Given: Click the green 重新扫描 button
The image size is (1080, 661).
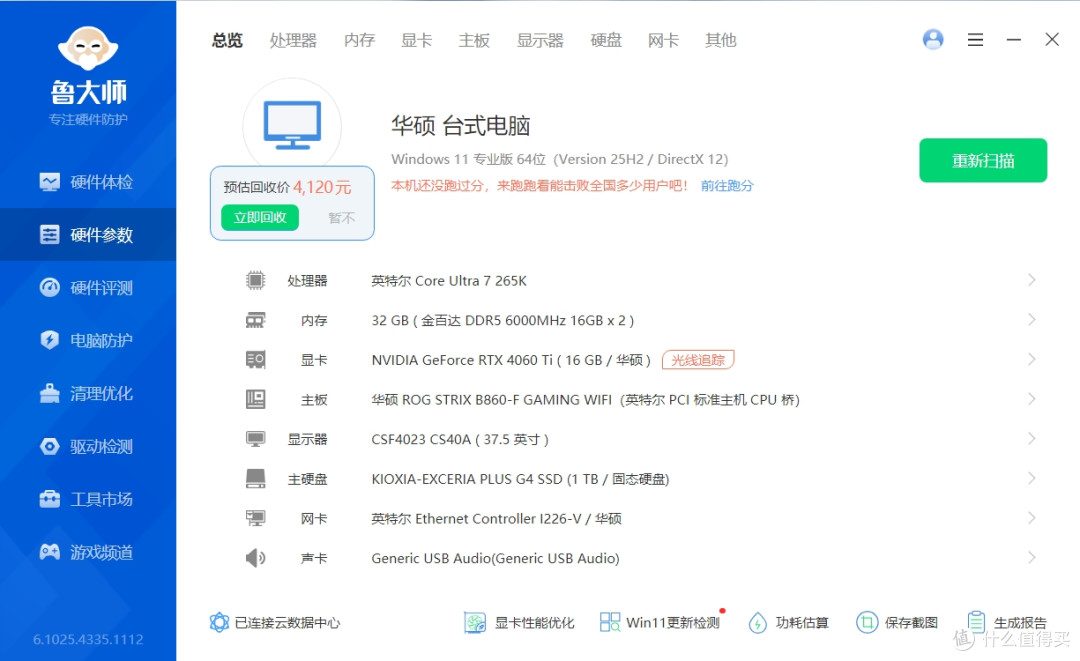Looking at the screenshot, I should 983,160.
